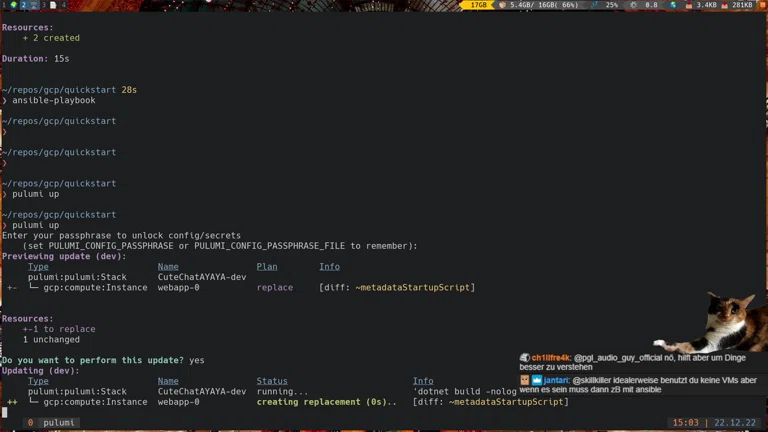Click the 281KB network upload value

click(743, 5)
